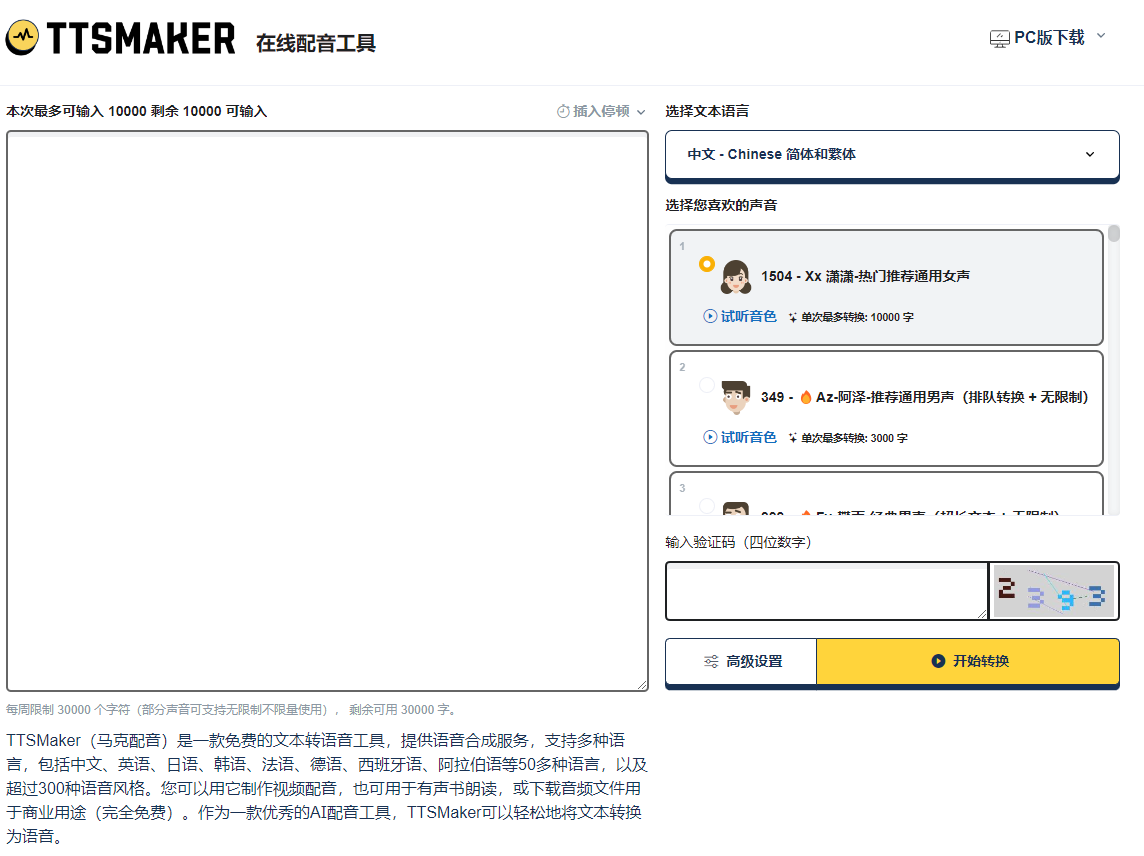Play 试听音色 for voice 1504 潇潇
Image resolution: width=1144 pixels, height=856 pixels.
click(x=739, y=316)
